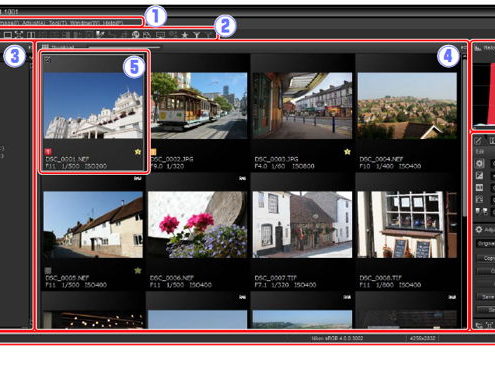Click the file name DSC_0004.NEF
This screenshot has width=495, height=365.
pyautogui.click(x=381, y=159)
